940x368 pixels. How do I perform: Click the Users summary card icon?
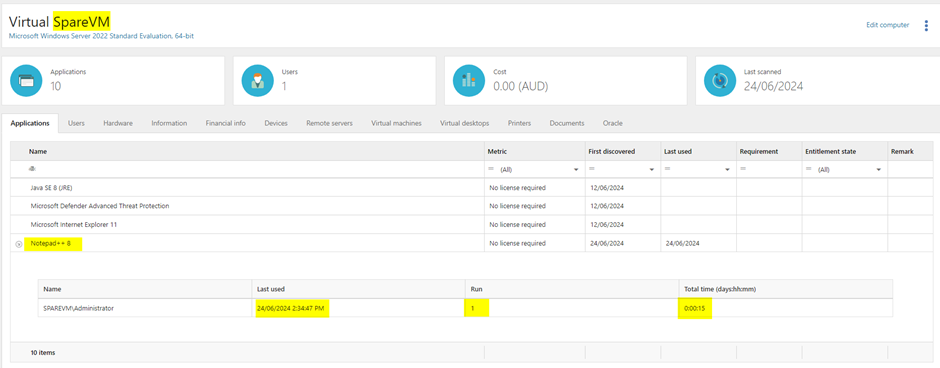click(x=258, y=80)
